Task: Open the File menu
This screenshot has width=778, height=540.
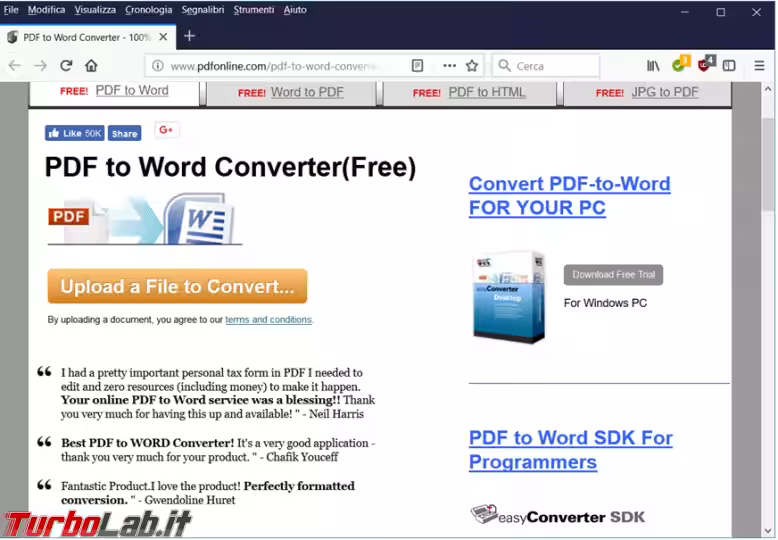Action: click(11, 10)
